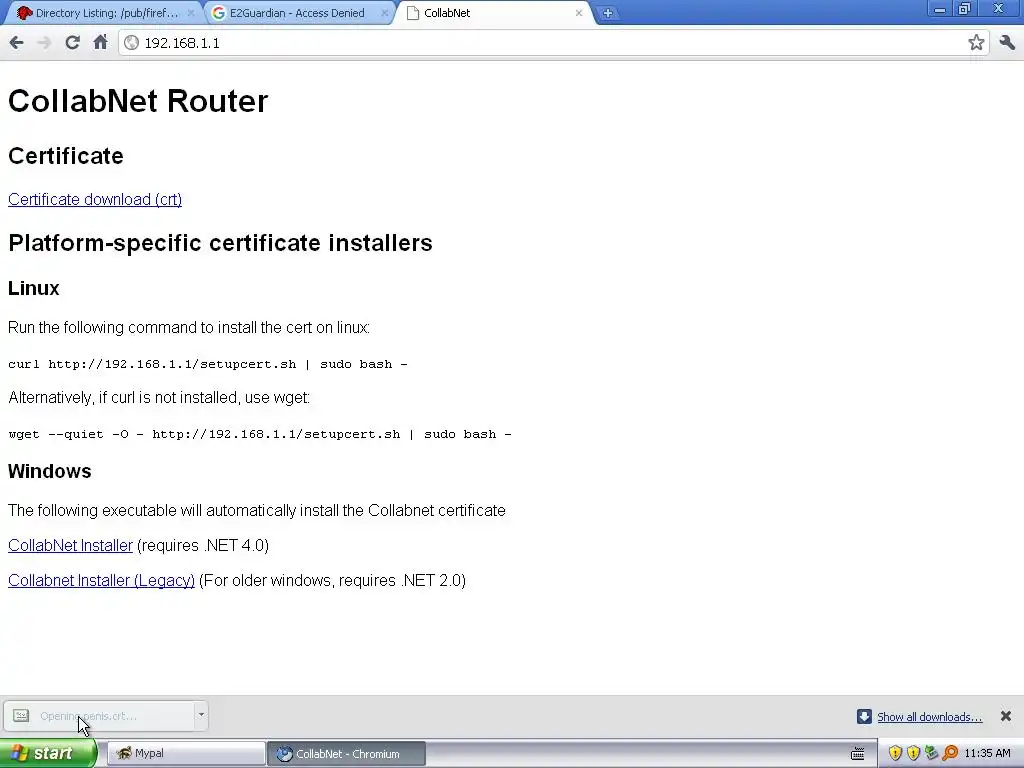Click the blue download arrow icon

pos(864,716)
